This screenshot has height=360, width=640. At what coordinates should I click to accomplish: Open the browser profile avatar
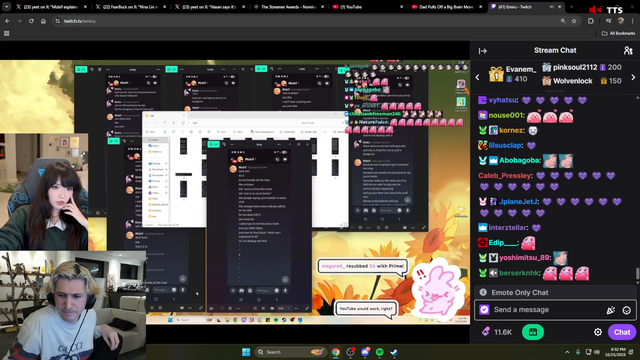coord(621,21)
